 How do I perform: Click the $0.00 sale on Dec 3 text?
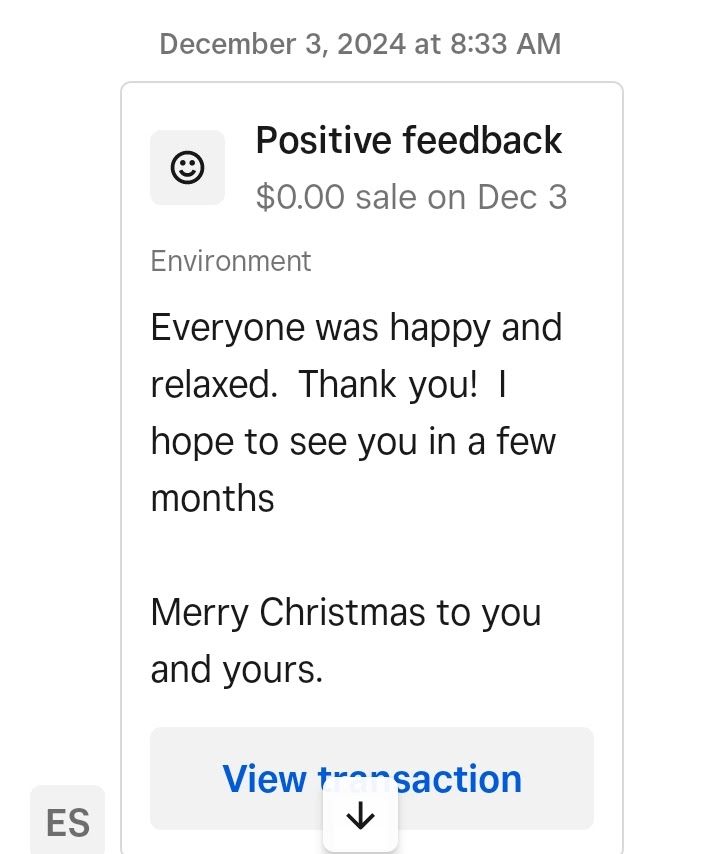412,197
